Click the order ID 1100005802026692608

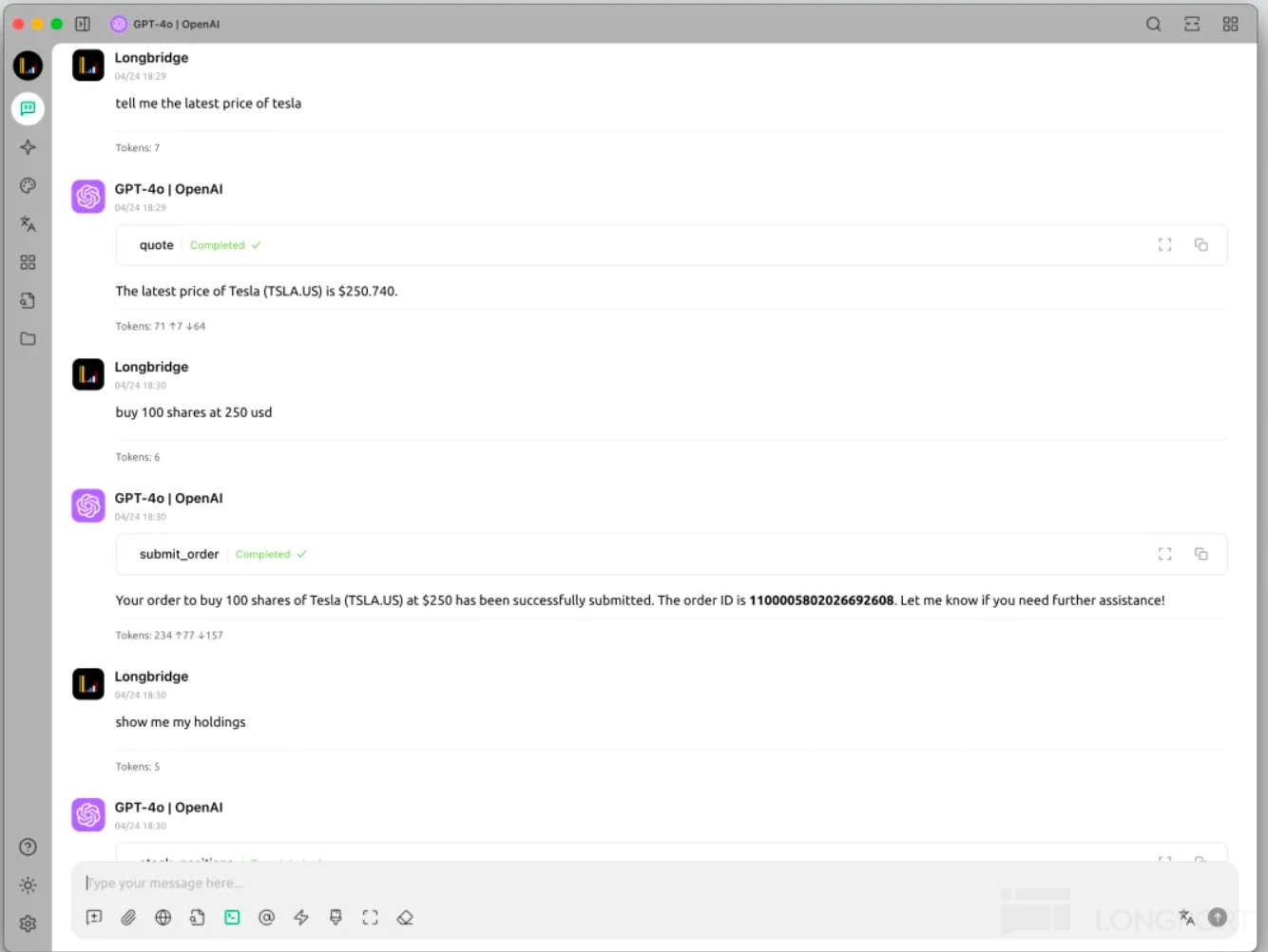pos(821,600)
